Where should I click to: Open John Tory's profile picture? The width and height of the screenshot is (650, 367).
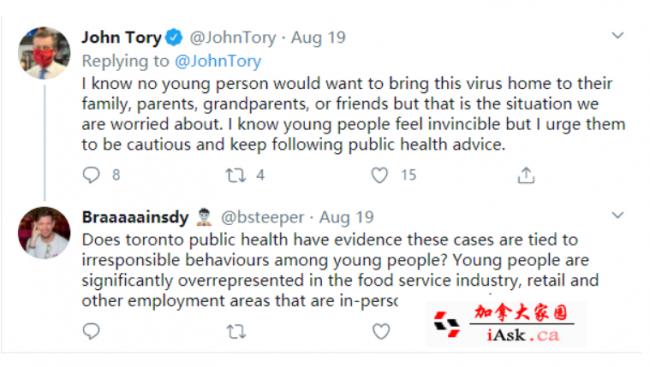click(44, 53)
